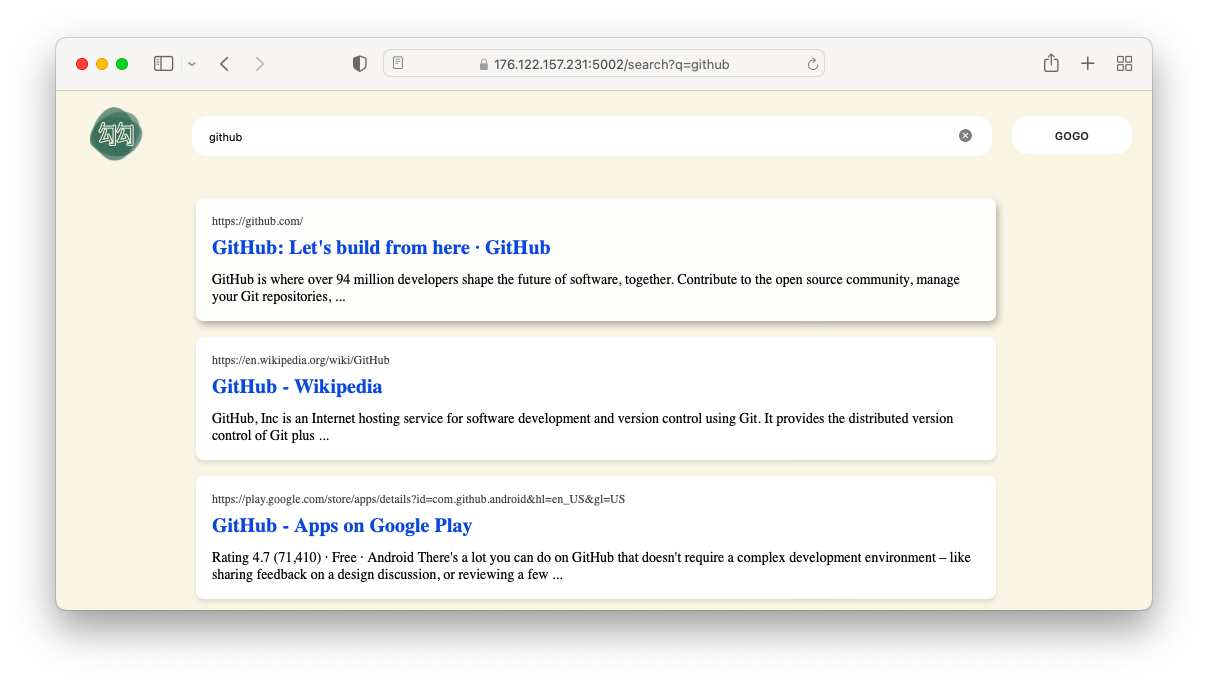Clear the search box with the X icon
The height and width of the screenshot is (684, 1208).
[x=965, y=136]
